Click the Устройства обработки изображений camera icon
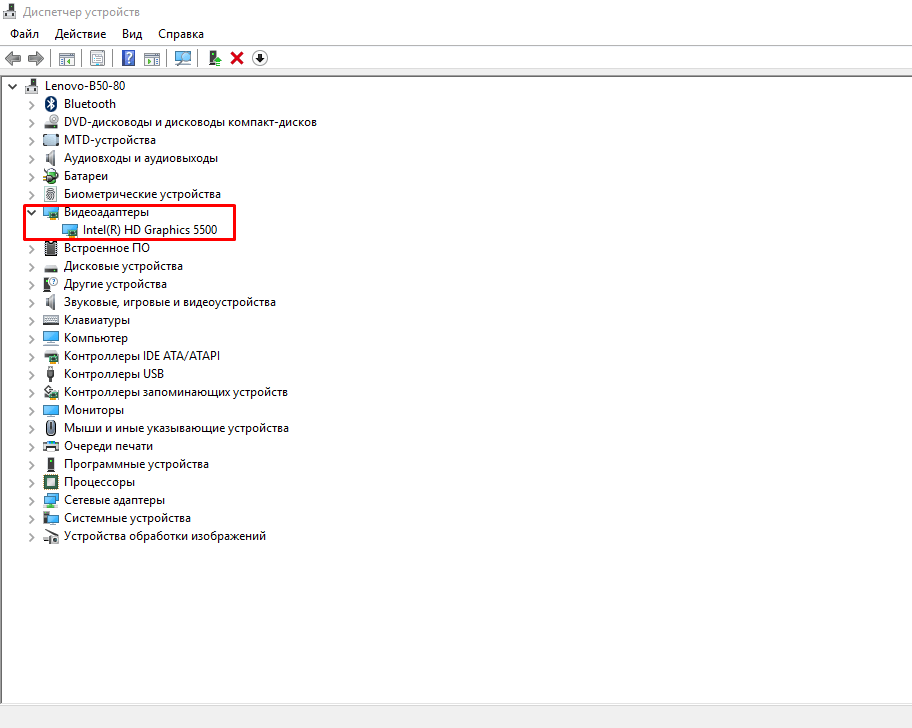The image size is (912, 728). tap(51, 537)
